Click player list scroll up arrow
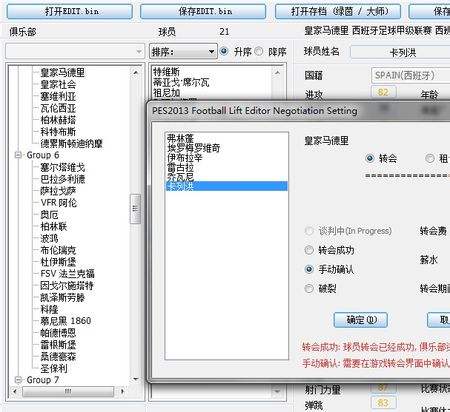The image size is (450, 412). pos(277,72)
